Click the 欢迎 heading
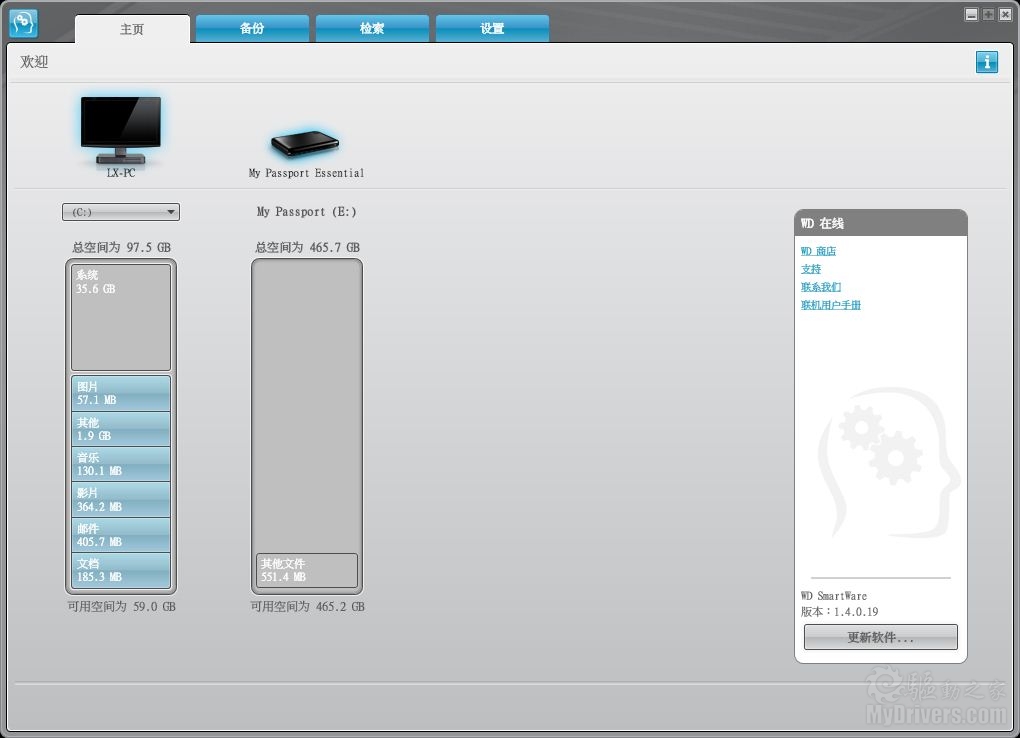Screen dimensions: 1020x738 pyautogui.click(x=34, y=62)
